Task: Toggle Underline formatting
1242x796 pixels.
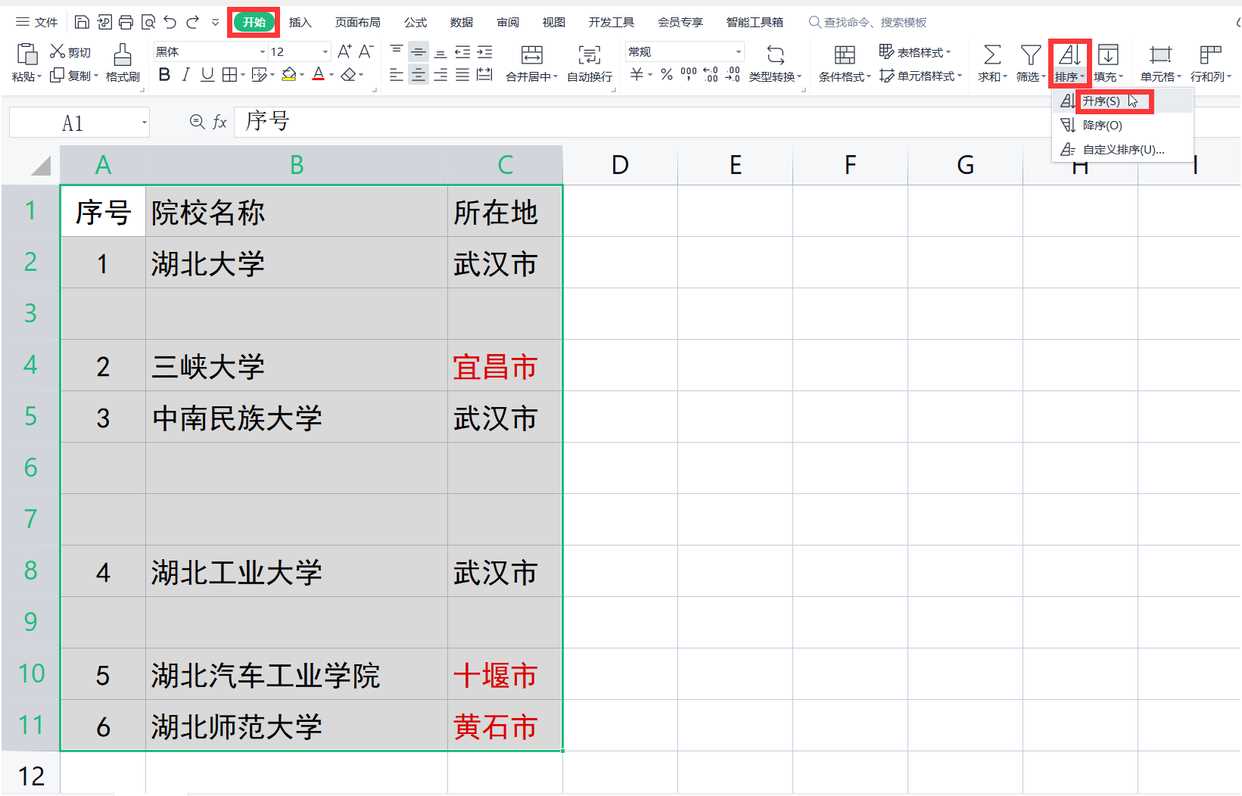Action: point(207,75)
